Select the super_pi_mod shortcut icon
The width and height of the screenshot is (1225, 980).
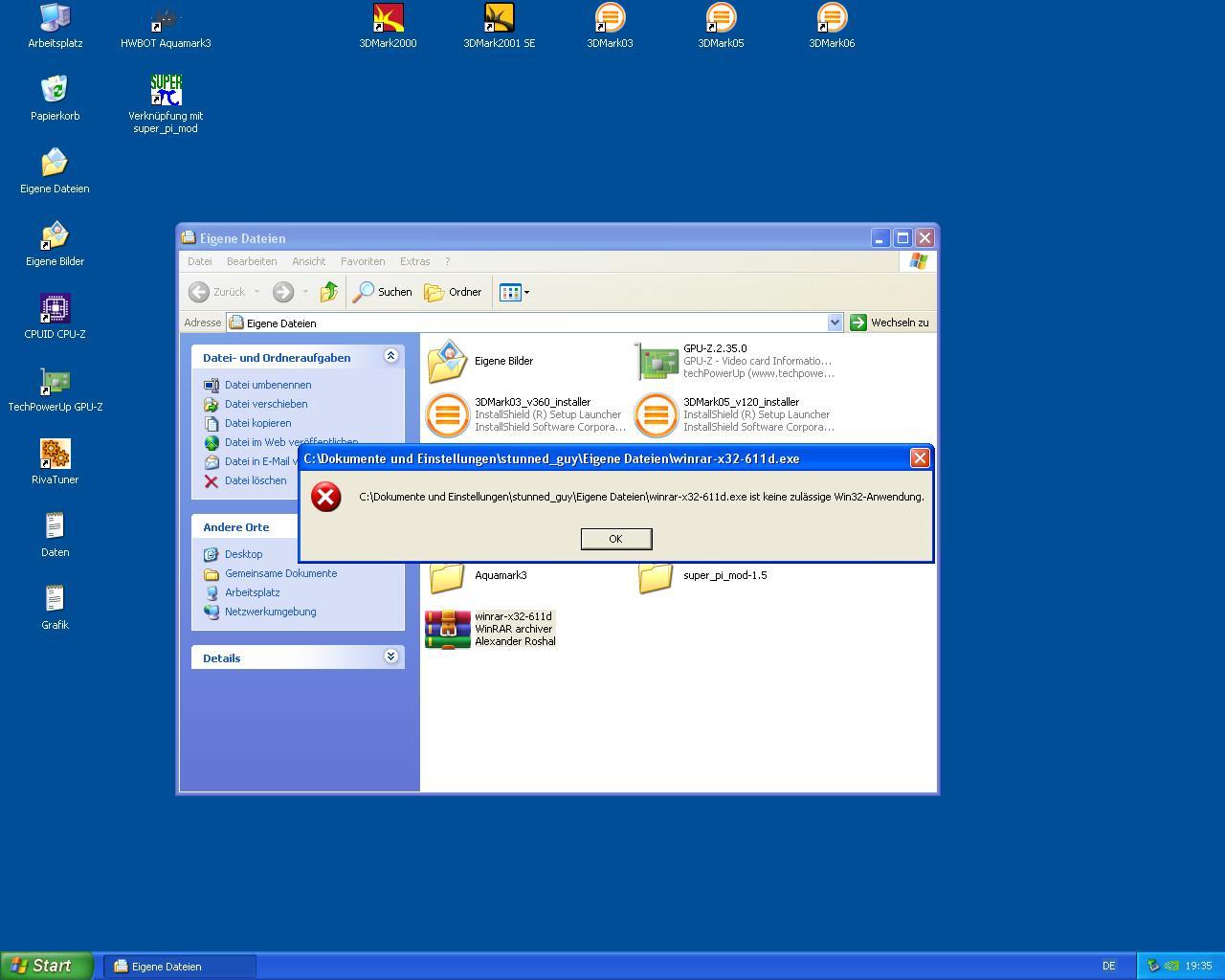pos(166,103)
